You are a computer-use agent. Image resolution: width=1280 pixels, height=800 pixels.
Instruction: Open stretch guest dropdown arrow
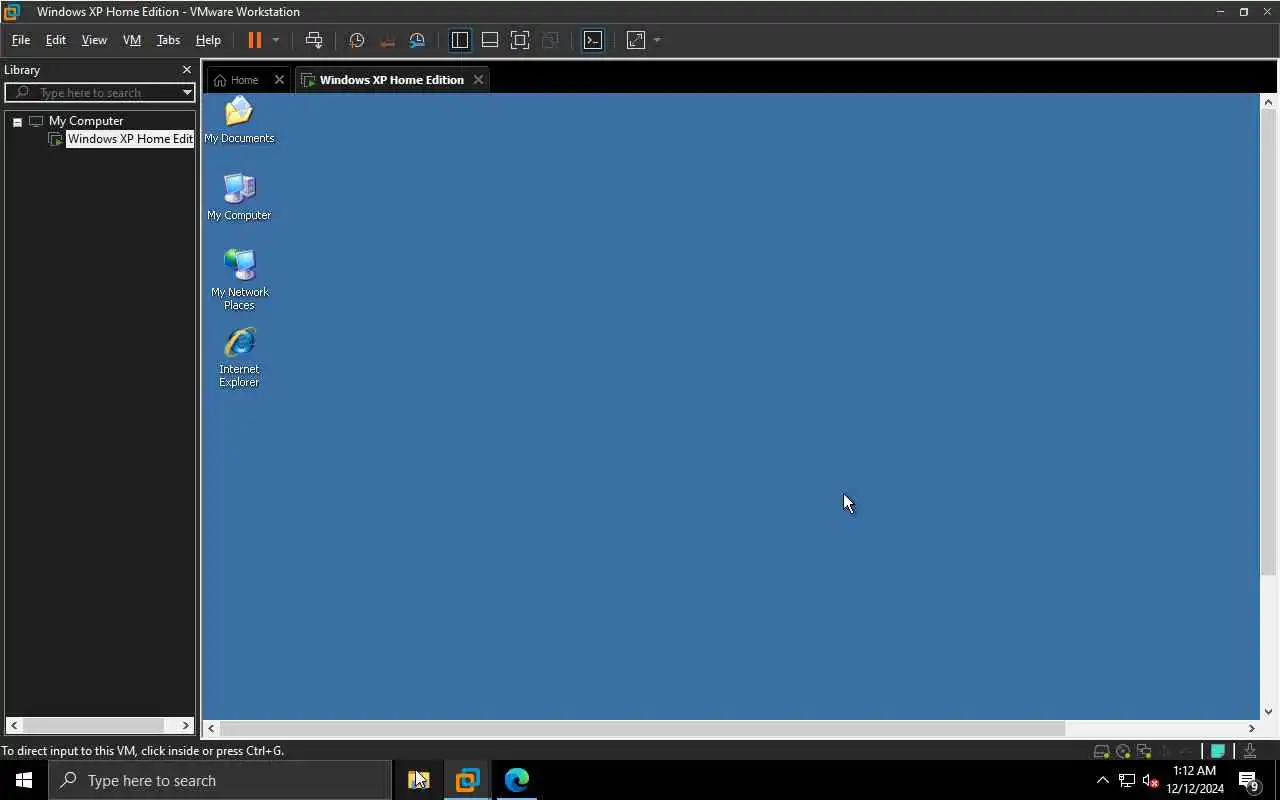(x=657, y=40)
